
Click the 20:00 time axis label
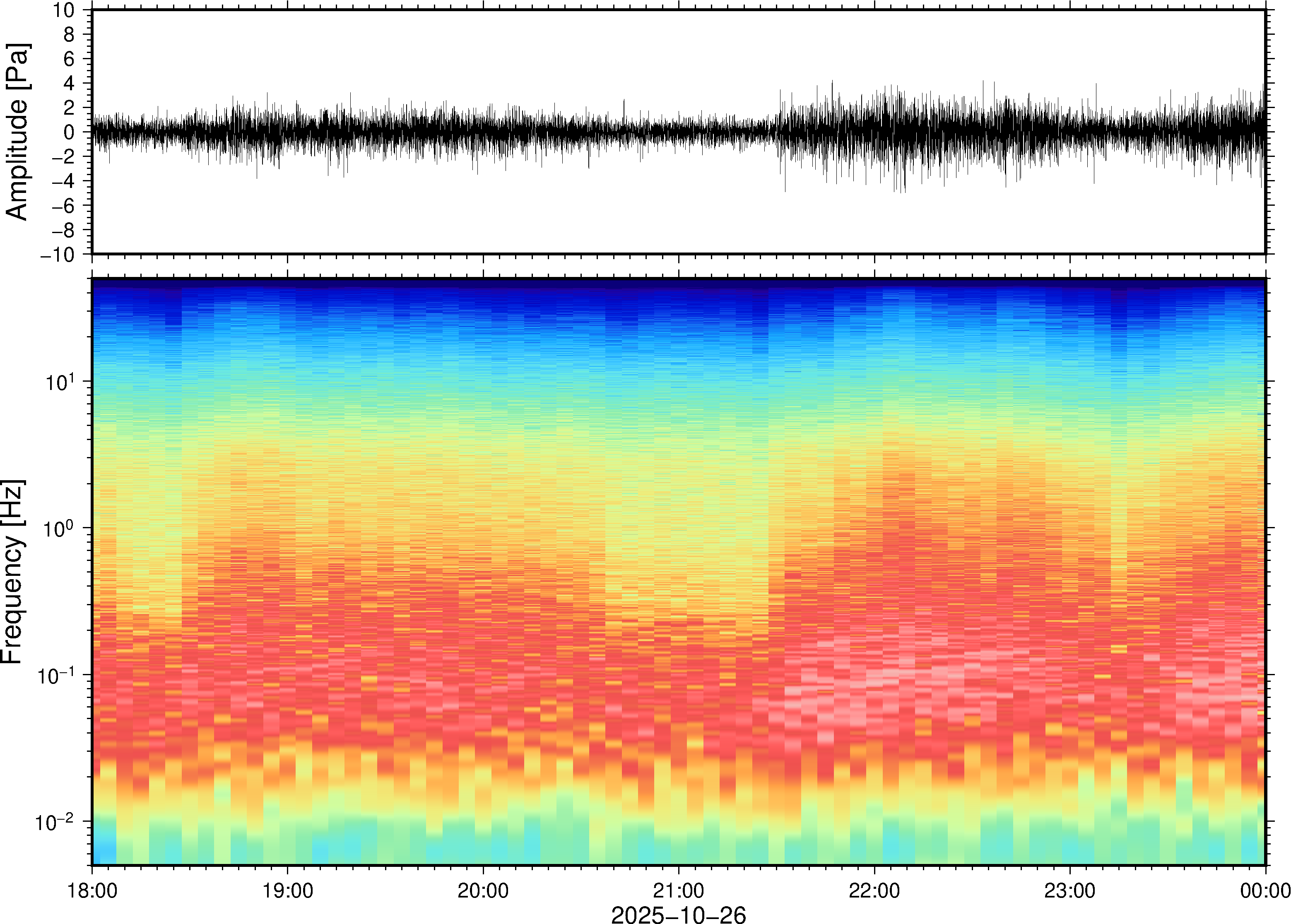(x=483, y=890)
